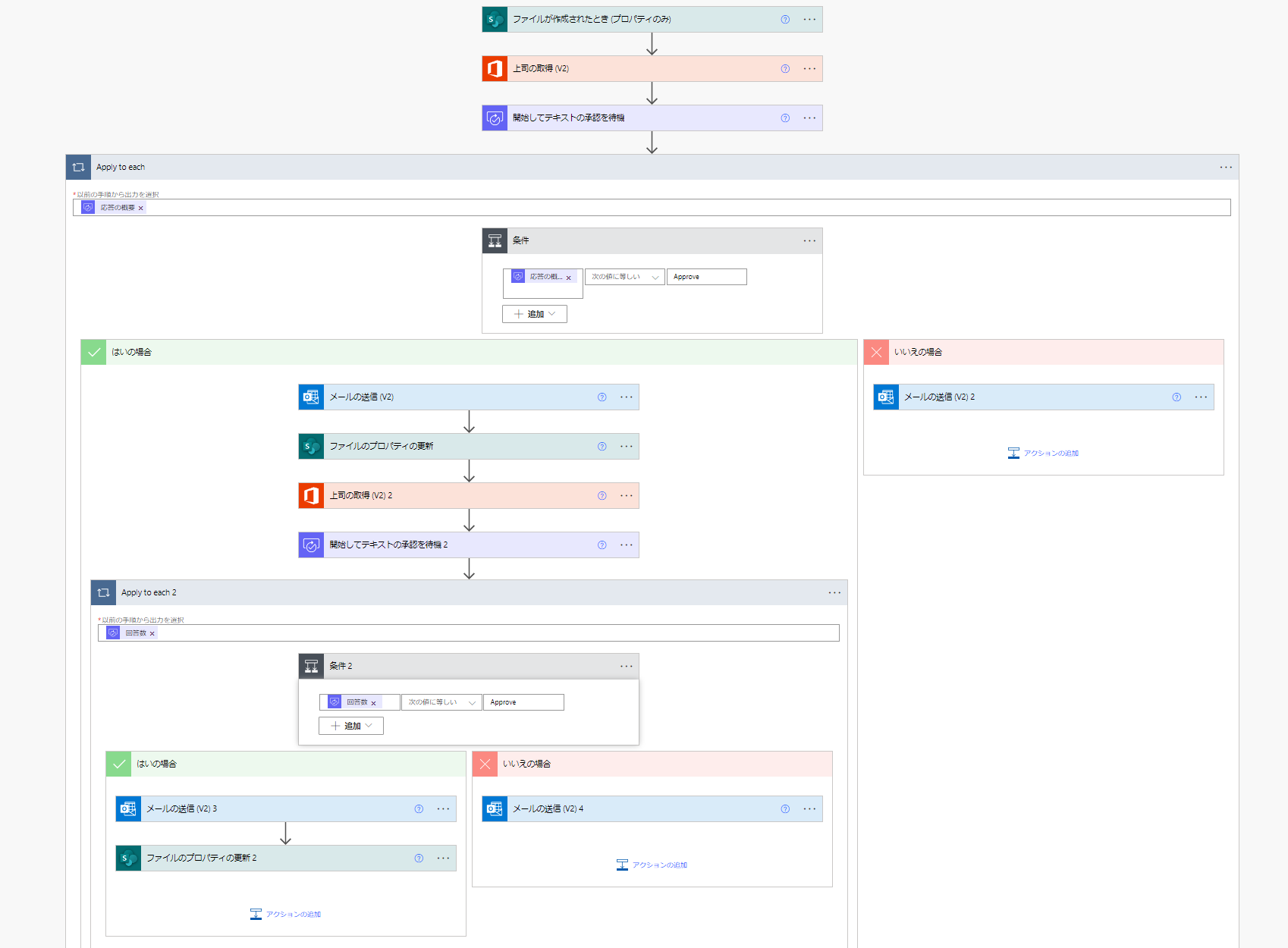Screen dimensions: 1288x948
Task: Open more menu for file created trigger
Action: coord(809,20)
